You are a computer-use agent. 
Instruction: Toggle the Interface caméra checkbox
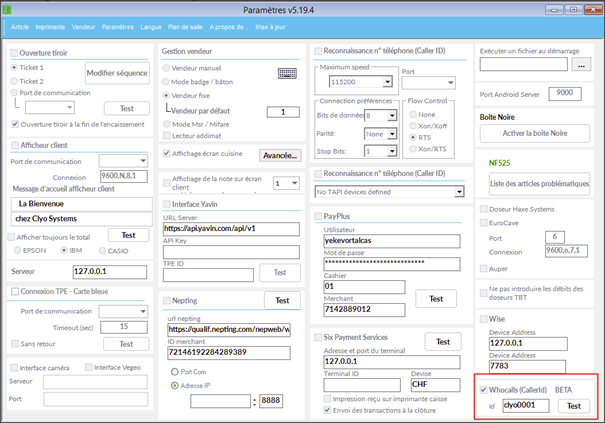click(14, 367)
